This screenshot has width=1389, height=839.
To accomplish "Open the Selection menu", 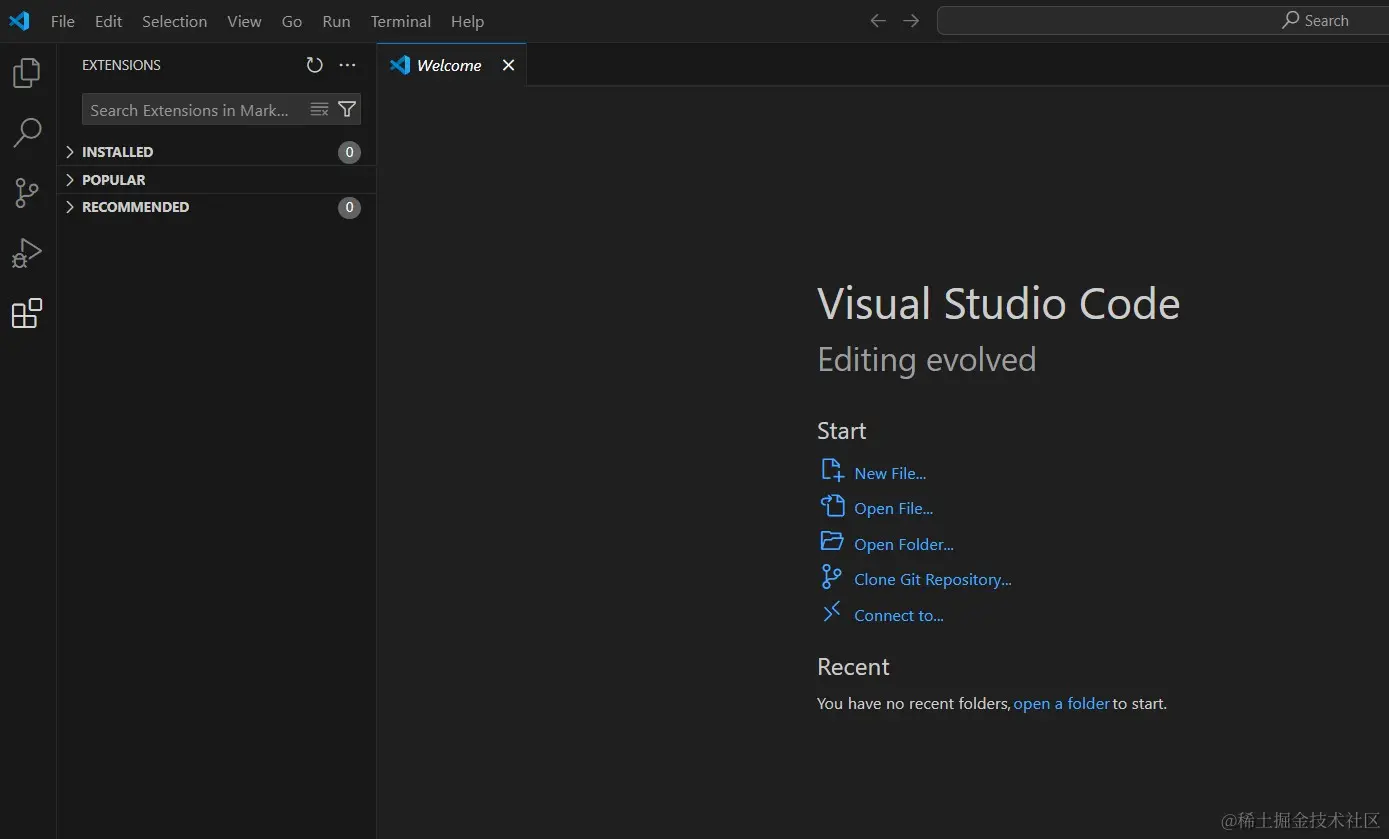I will [175, 21].
